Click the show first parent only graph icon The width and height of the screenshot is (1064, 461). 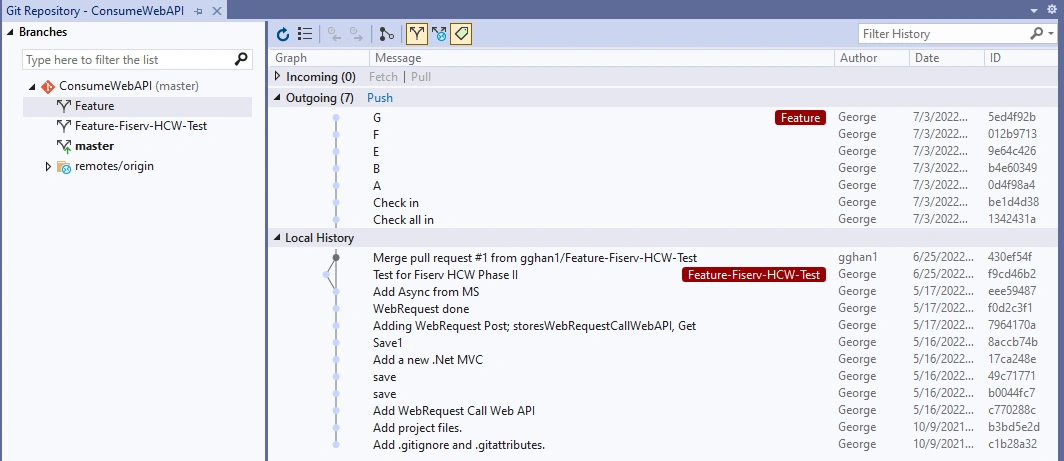pyautogui.click(x=387, y=34)
